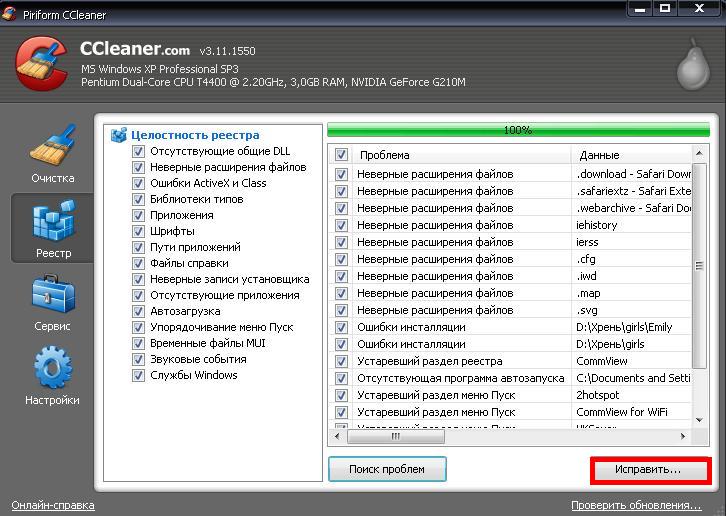This screenshot has height=516, width=726.
Task: Click the Проверить обновления... link
Action: click(x=636, y=505)
